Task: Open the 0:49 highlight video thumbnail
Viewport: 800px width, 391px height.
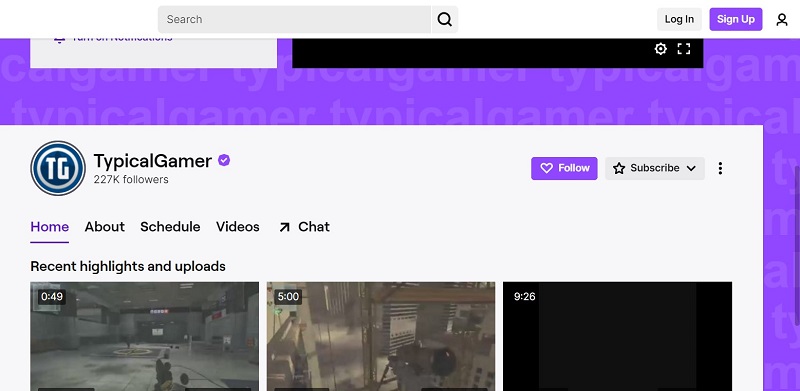Action: [144, 336]
